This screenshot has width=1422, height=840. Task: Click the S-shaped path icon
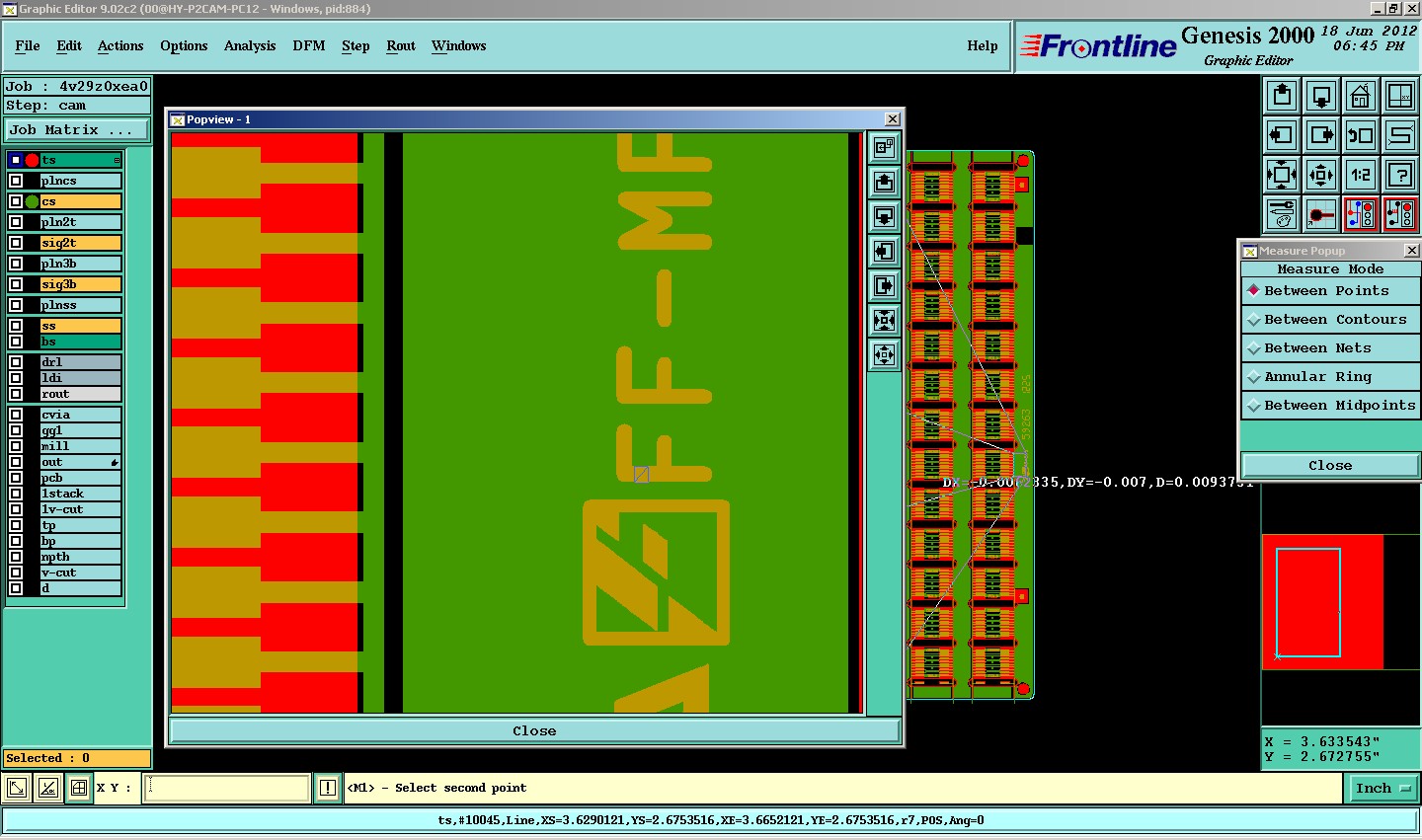1400,135
